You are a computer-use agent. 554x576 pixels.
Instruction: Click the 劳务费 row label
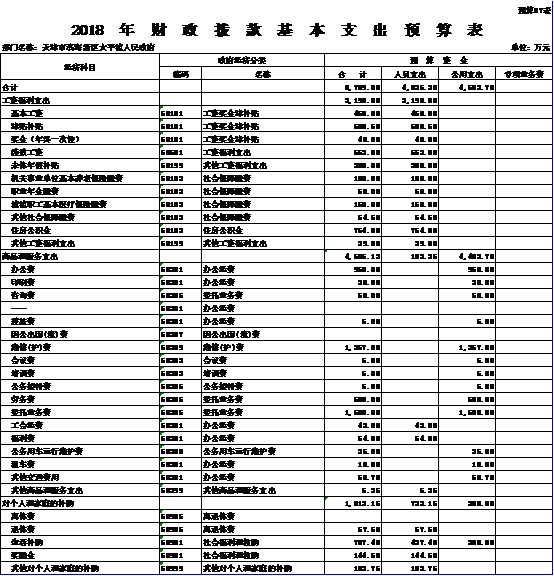pyautogui.click(x=23, y=399)
